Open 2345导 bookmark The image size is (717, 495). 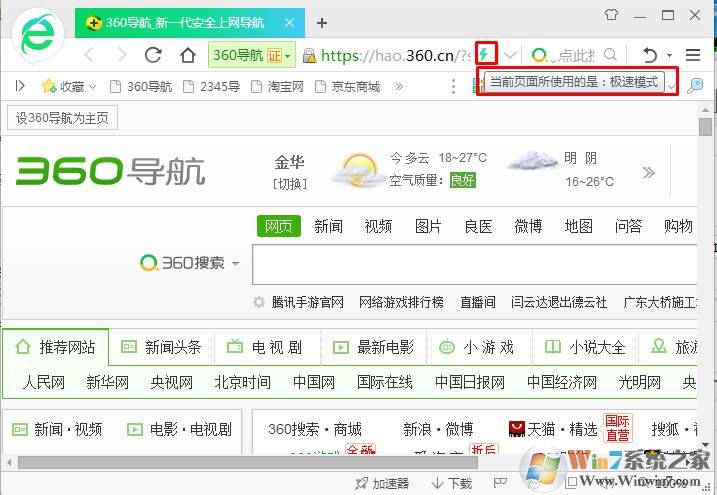click(x=212, y=86)
